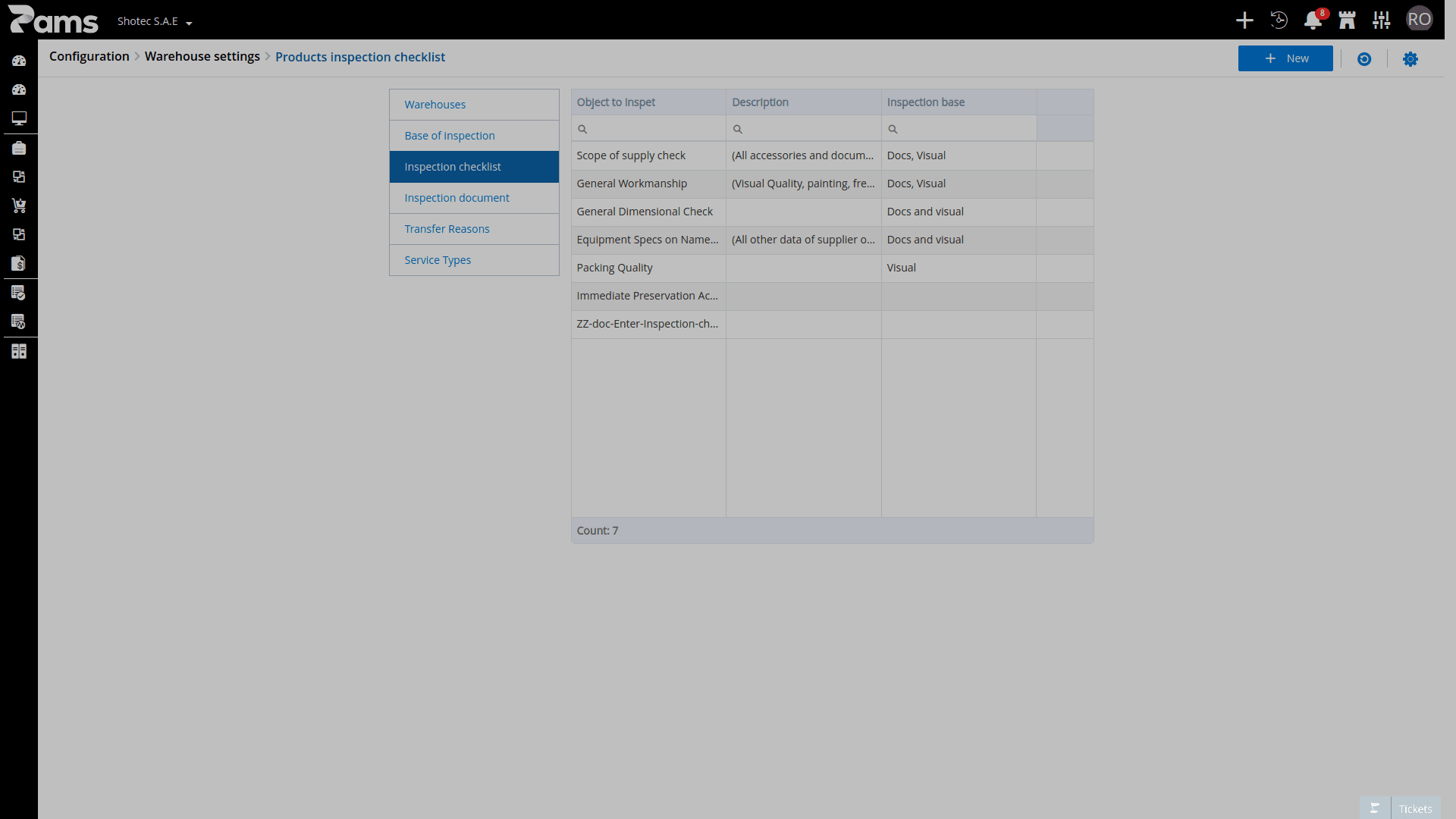Click the transfer squares icon below the briefcase icon
This screenshot has height=819, width=1456.
tap(19, 177)
